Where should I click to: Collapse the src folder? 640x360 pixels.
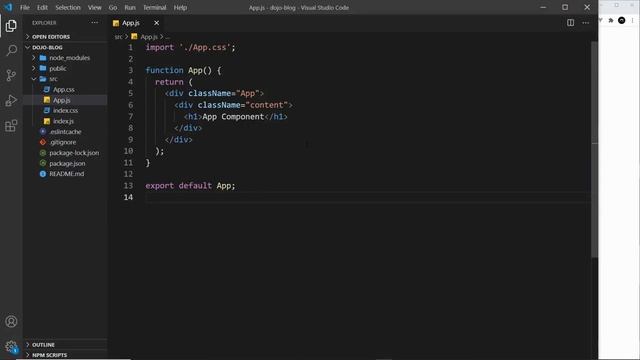point(65,79)
